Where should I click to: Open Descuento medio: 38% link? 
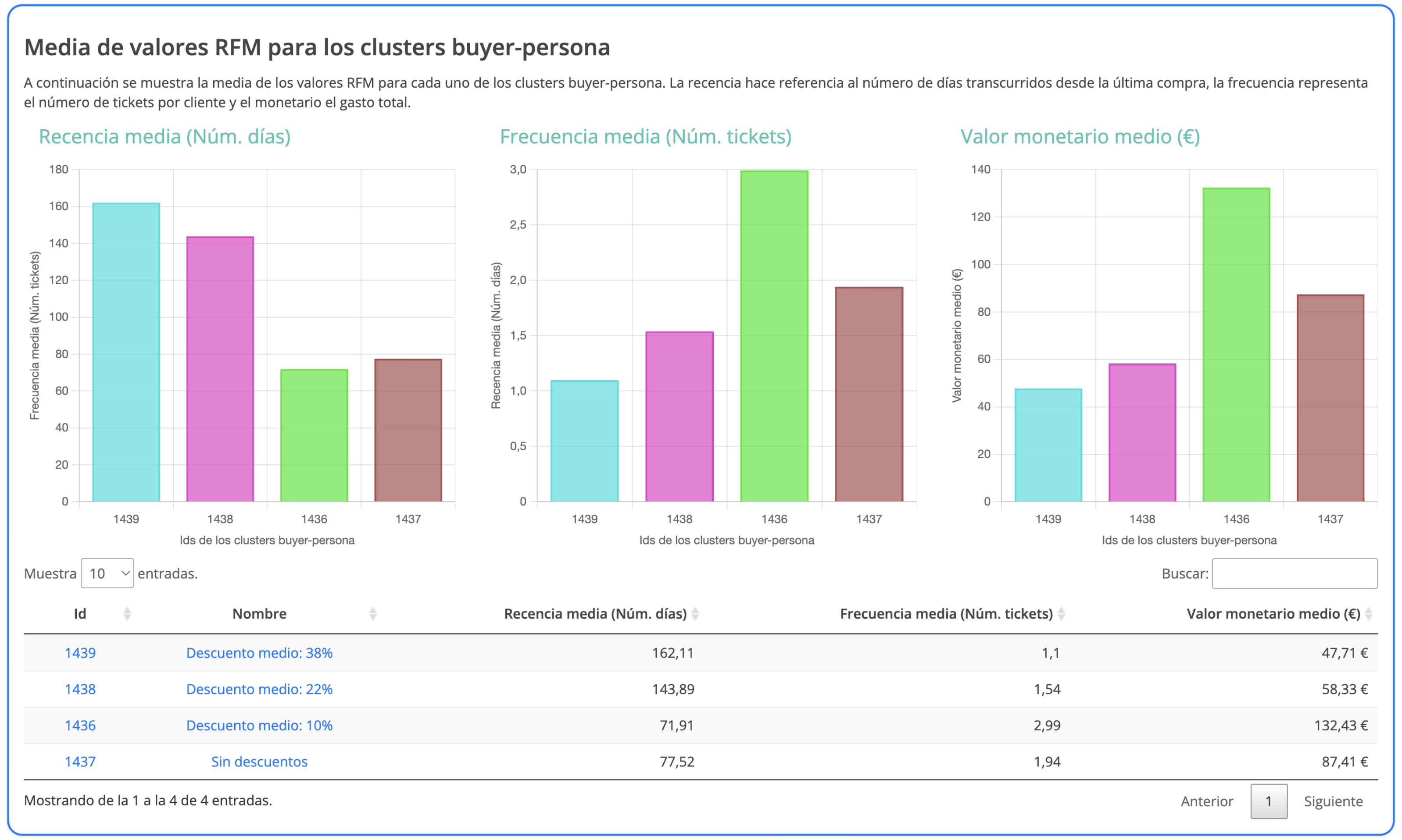(259, 653)
